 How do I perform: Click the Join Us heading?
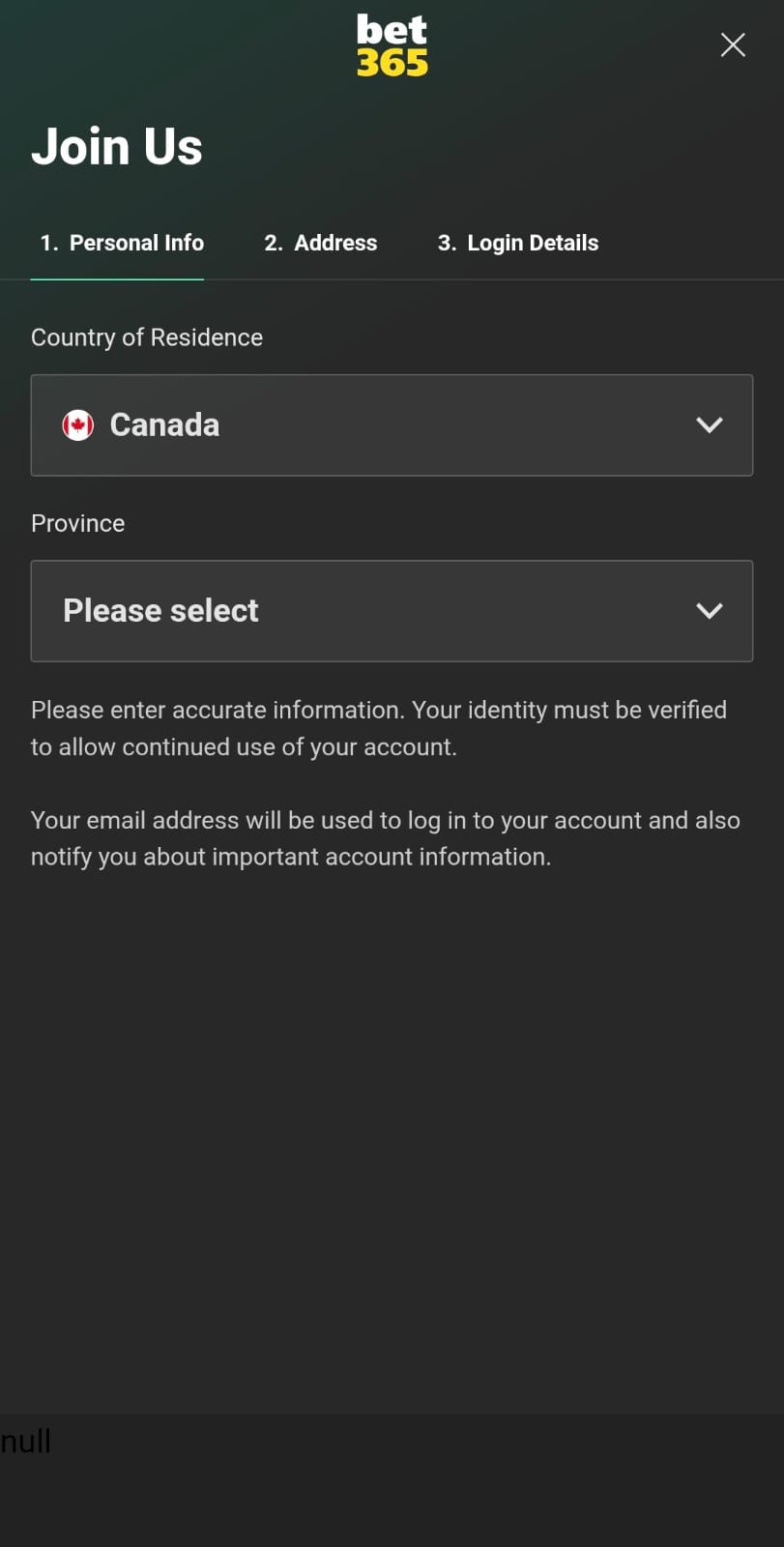coord(117,147)
